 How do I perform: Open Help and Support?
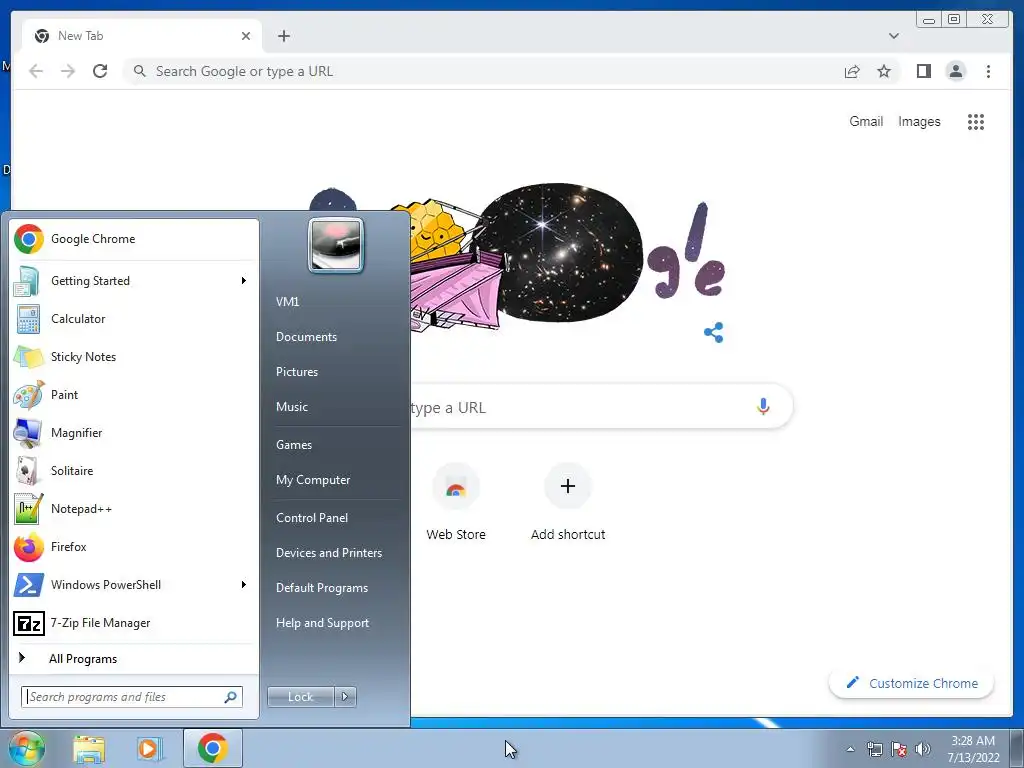click(x=323, y=623)
